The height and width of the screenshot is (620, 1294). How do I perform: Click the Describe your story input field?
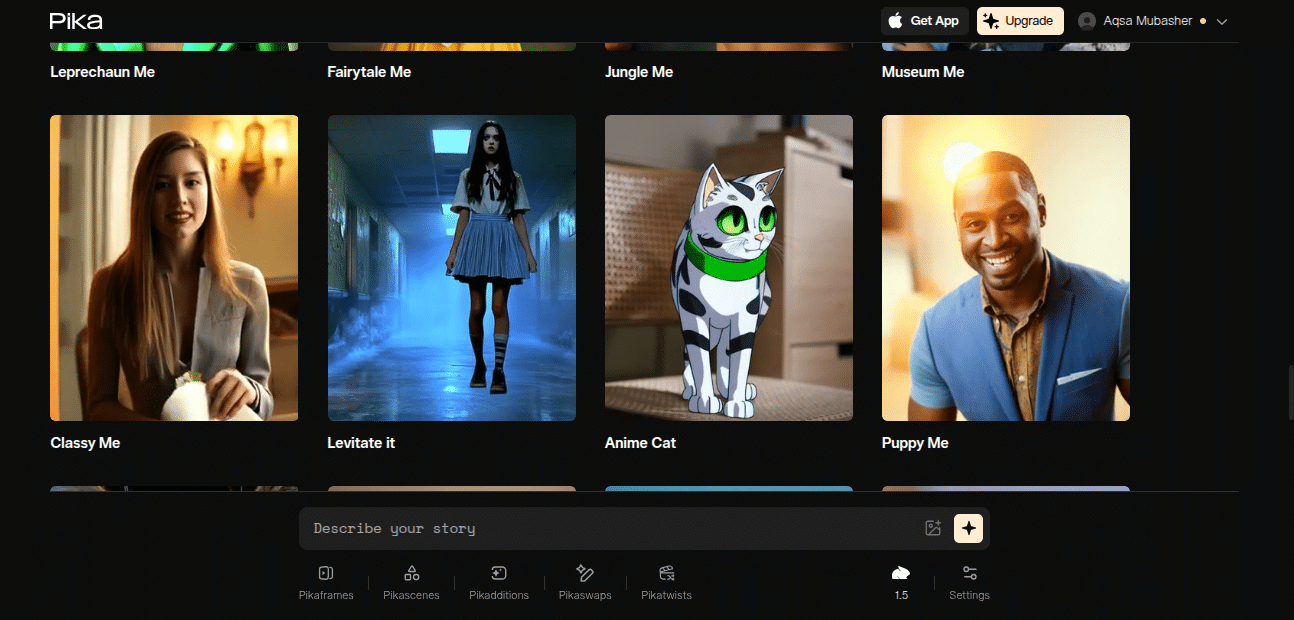coord(610,528)
